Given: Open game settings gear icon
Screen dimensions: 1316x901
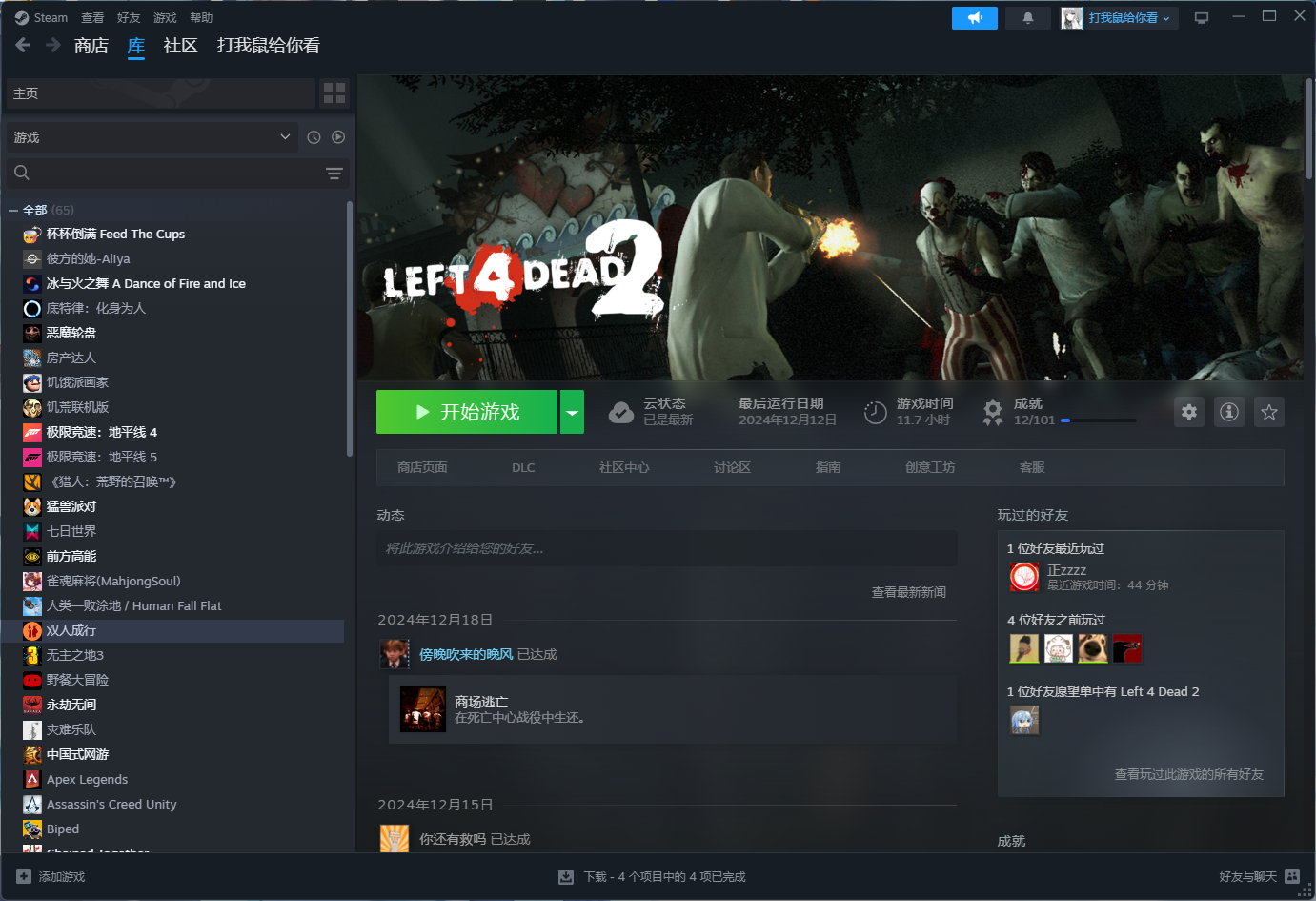Looking at the screenshot, I should [1189, 412].
